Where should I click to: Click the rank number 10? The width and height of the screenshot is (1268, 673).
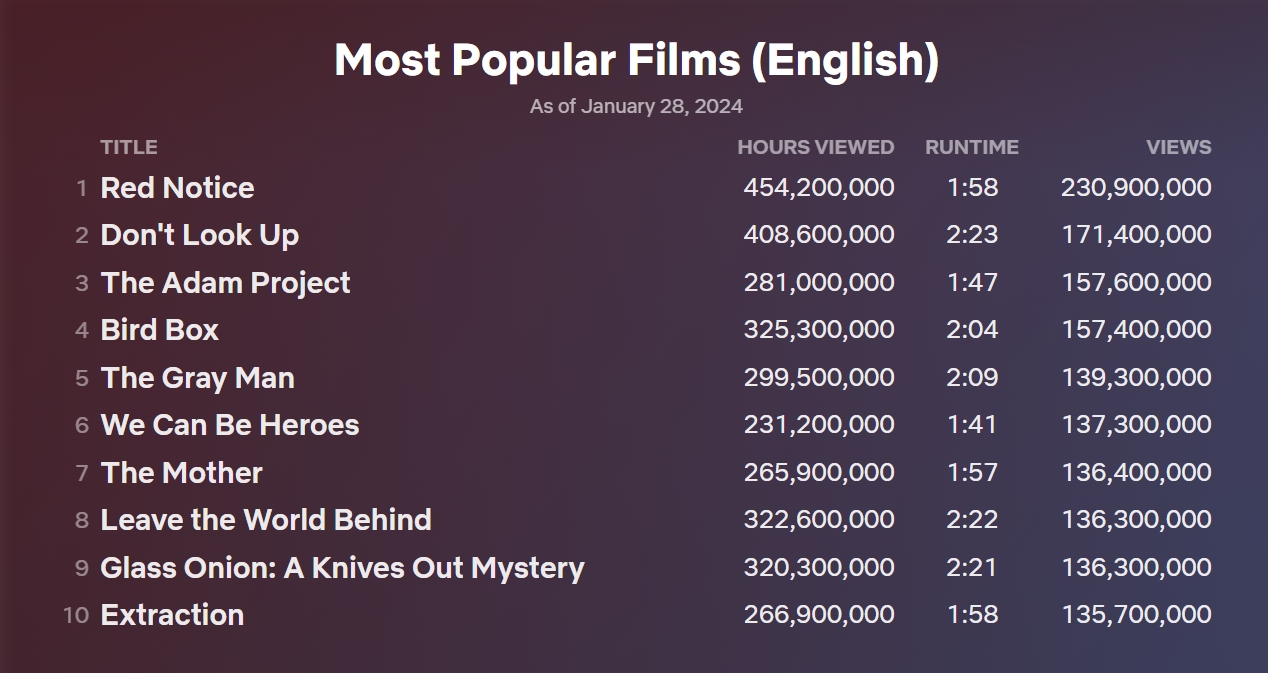click(76, 615)
